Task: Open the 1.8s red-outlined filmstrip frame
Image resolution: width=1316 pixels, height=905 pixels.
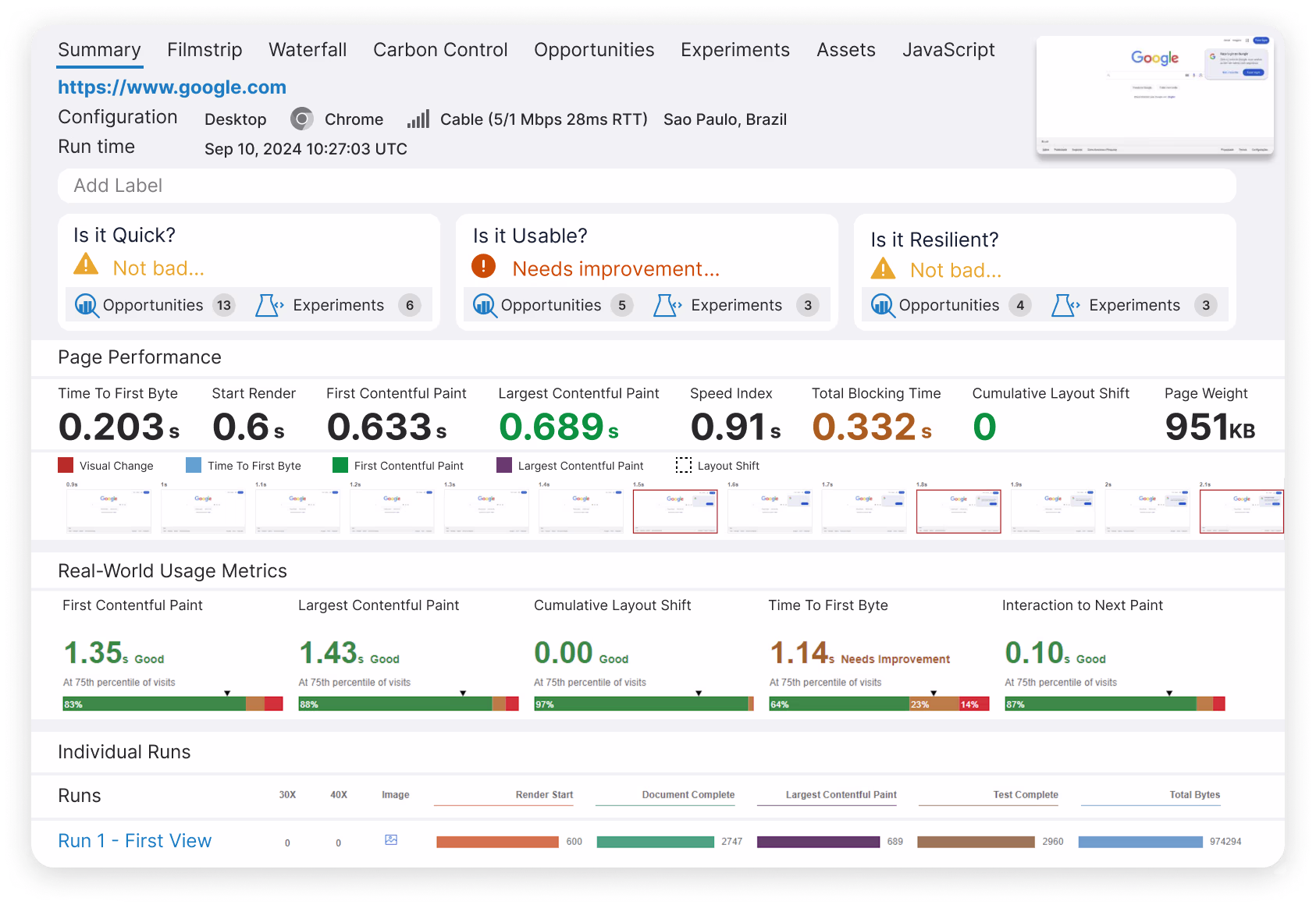Action: click(x=959, y=511)
